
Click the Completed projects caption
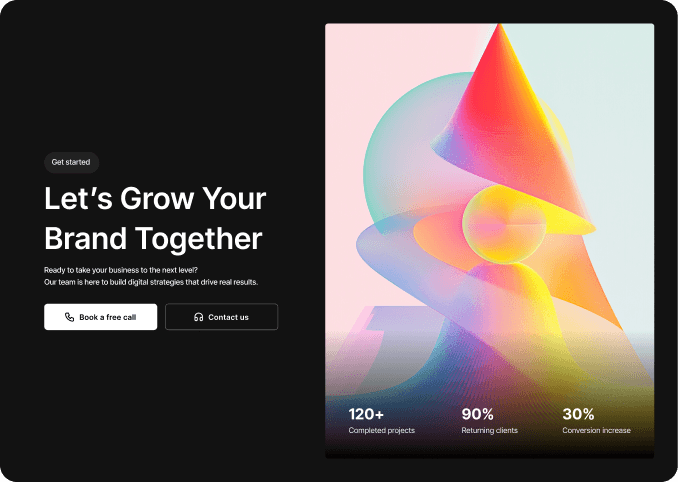[x=381, y=431]
